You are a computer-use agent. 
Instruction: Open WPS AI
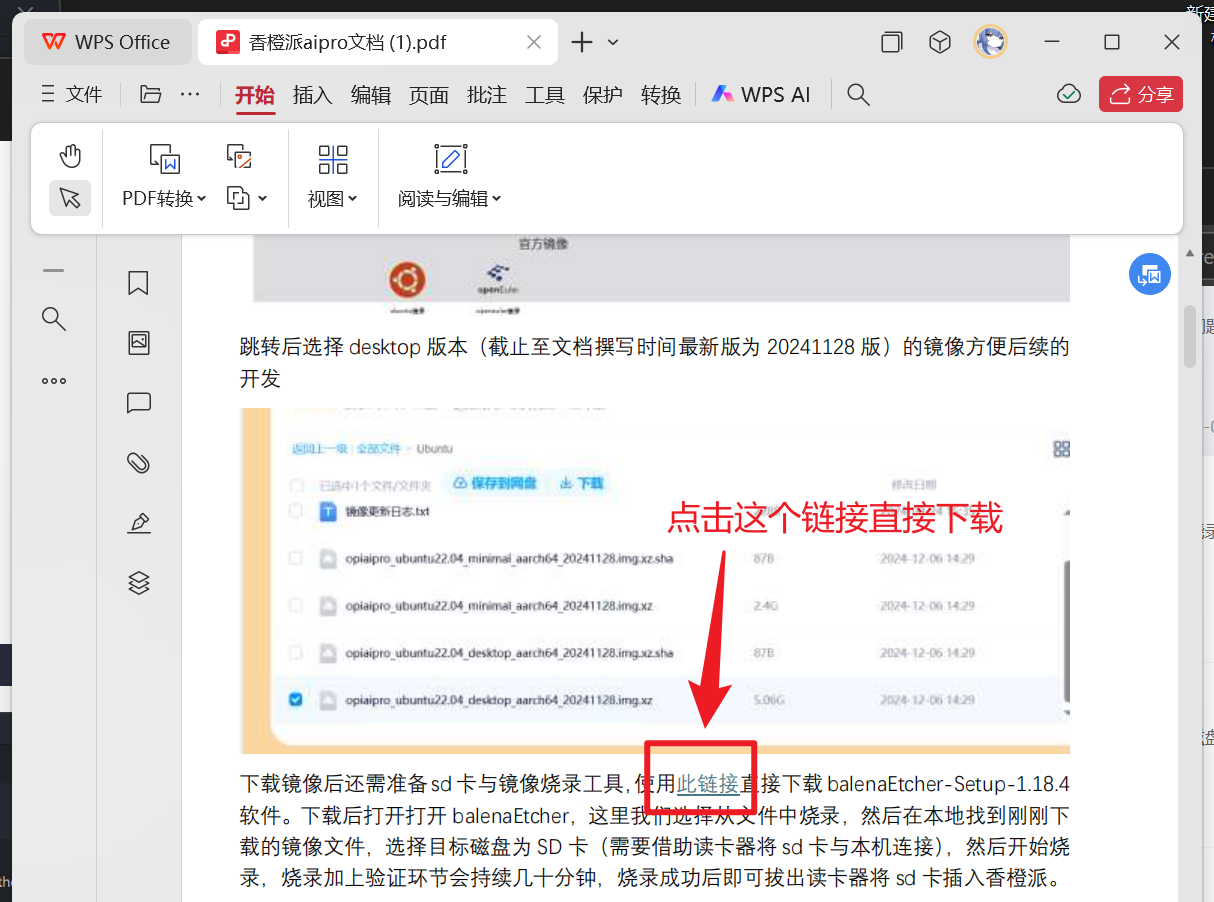761,95
